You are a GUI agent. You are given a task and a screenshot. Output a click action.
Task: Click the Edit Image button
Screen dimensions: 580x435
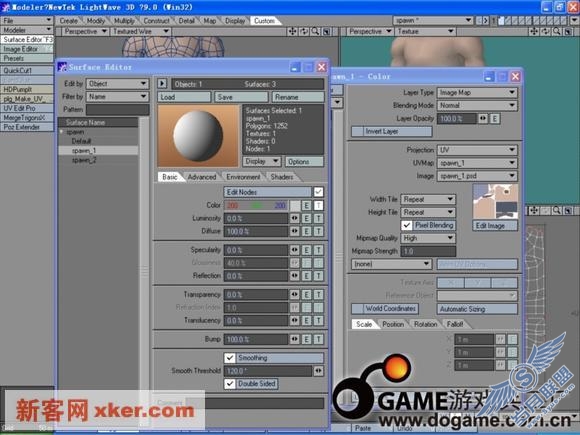pos(495,225)
